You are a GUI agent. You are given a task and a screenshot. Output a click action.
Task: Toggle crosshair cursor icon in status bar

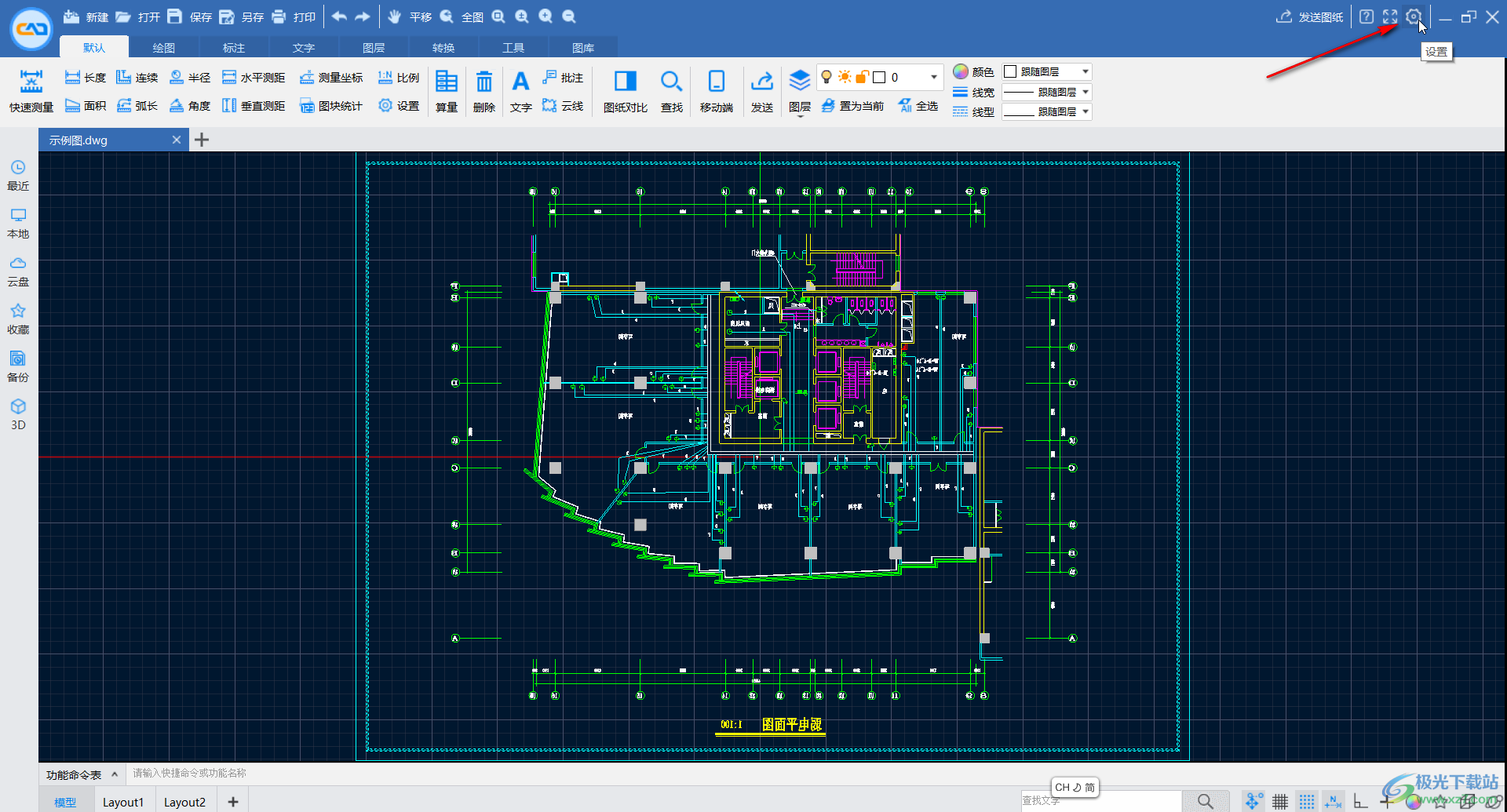point(1386,802)
